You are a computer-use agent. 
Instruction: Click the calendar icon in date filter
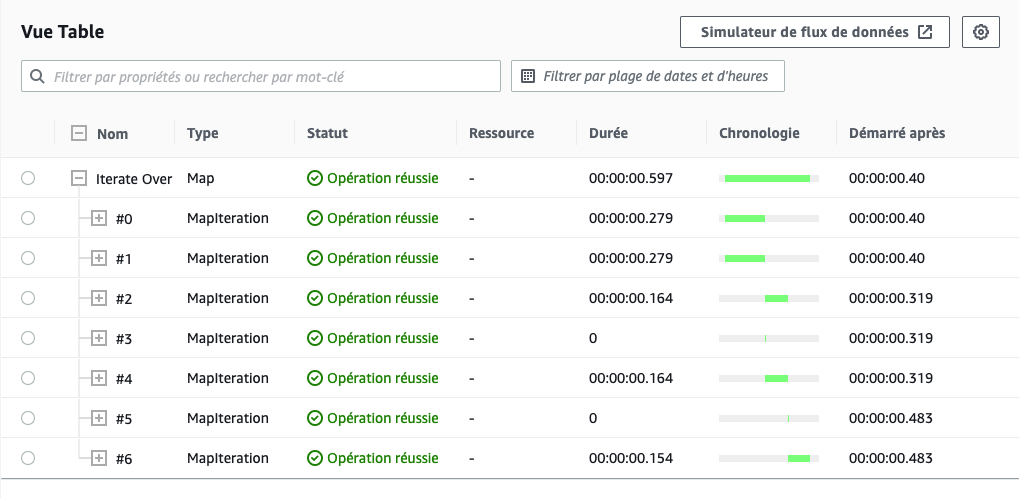(529, 77)
